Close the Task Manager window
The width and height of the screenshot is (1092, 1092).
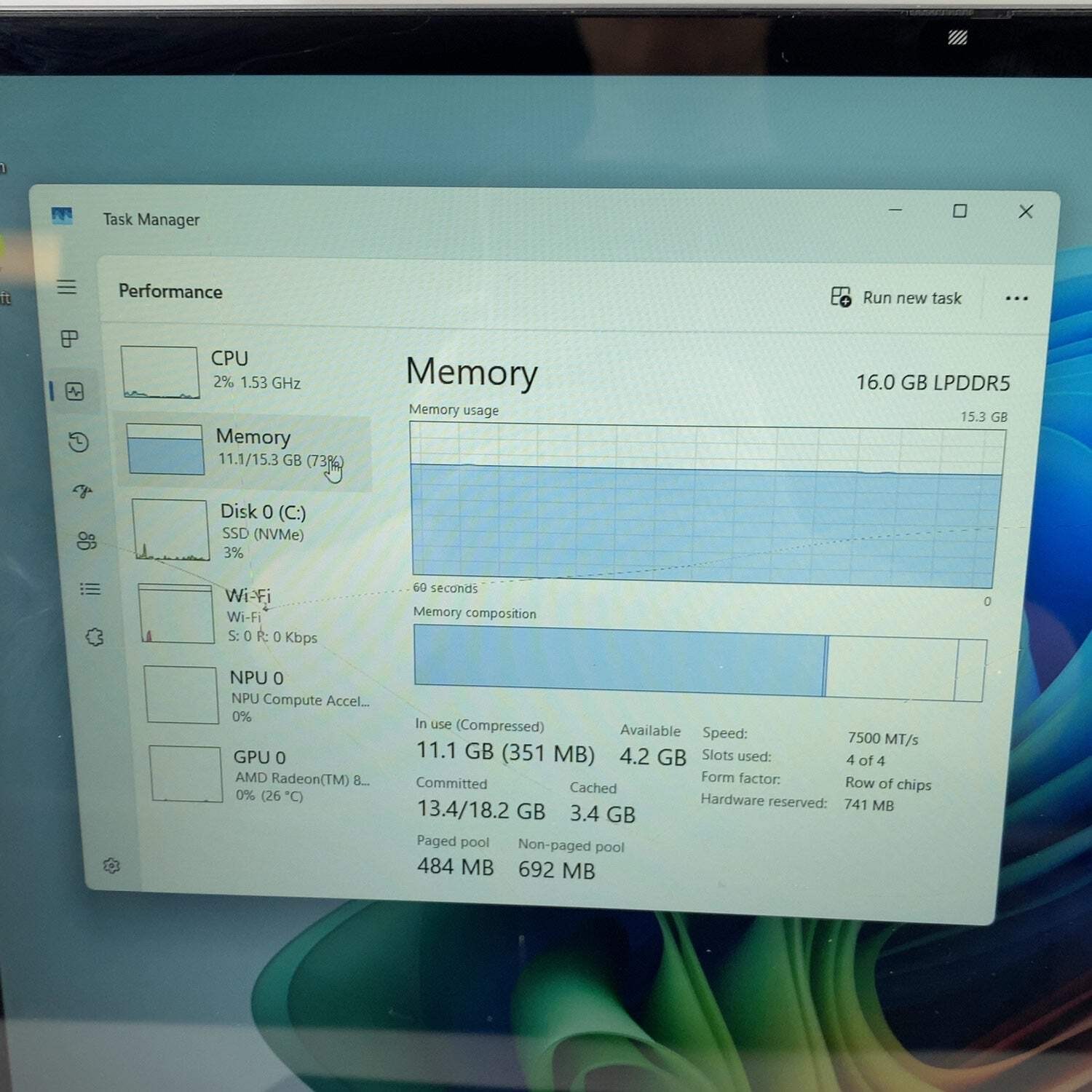click(x=1026, y=212)
